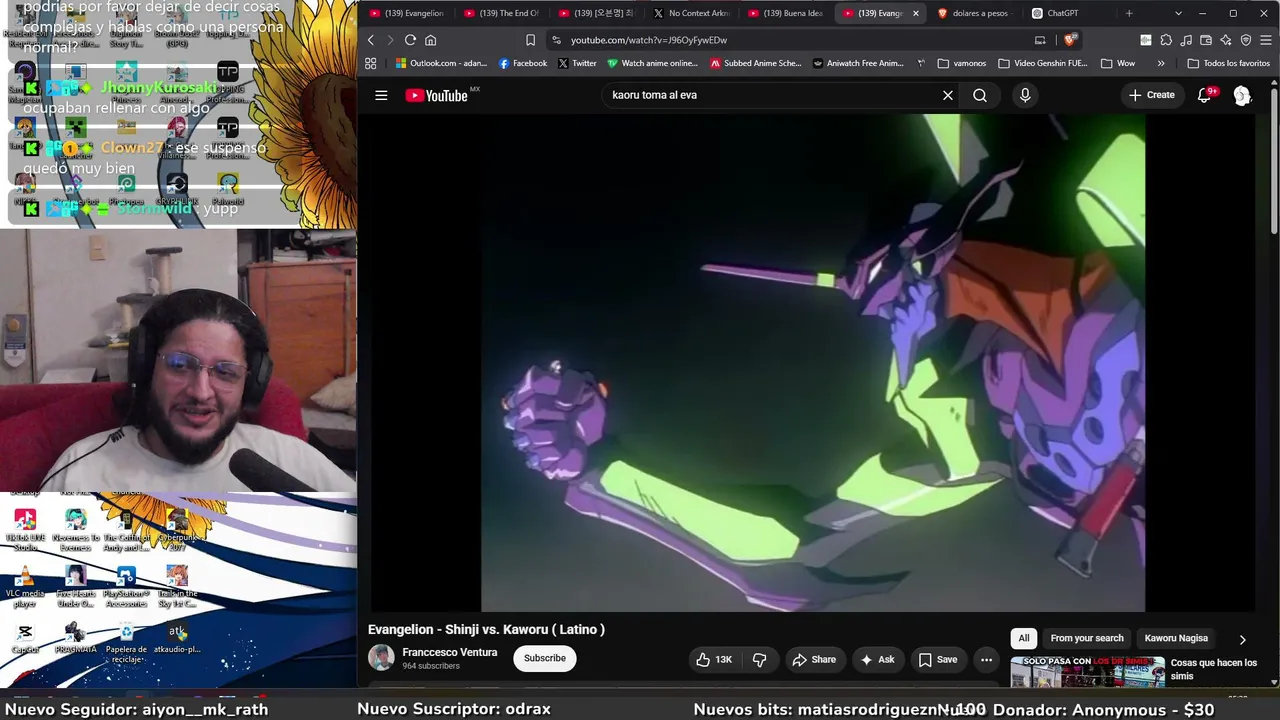Open TikTok LIVE Studio desktop shortcut
The height and width of the screenshot is (720, 1280).
tap(26, 530)
